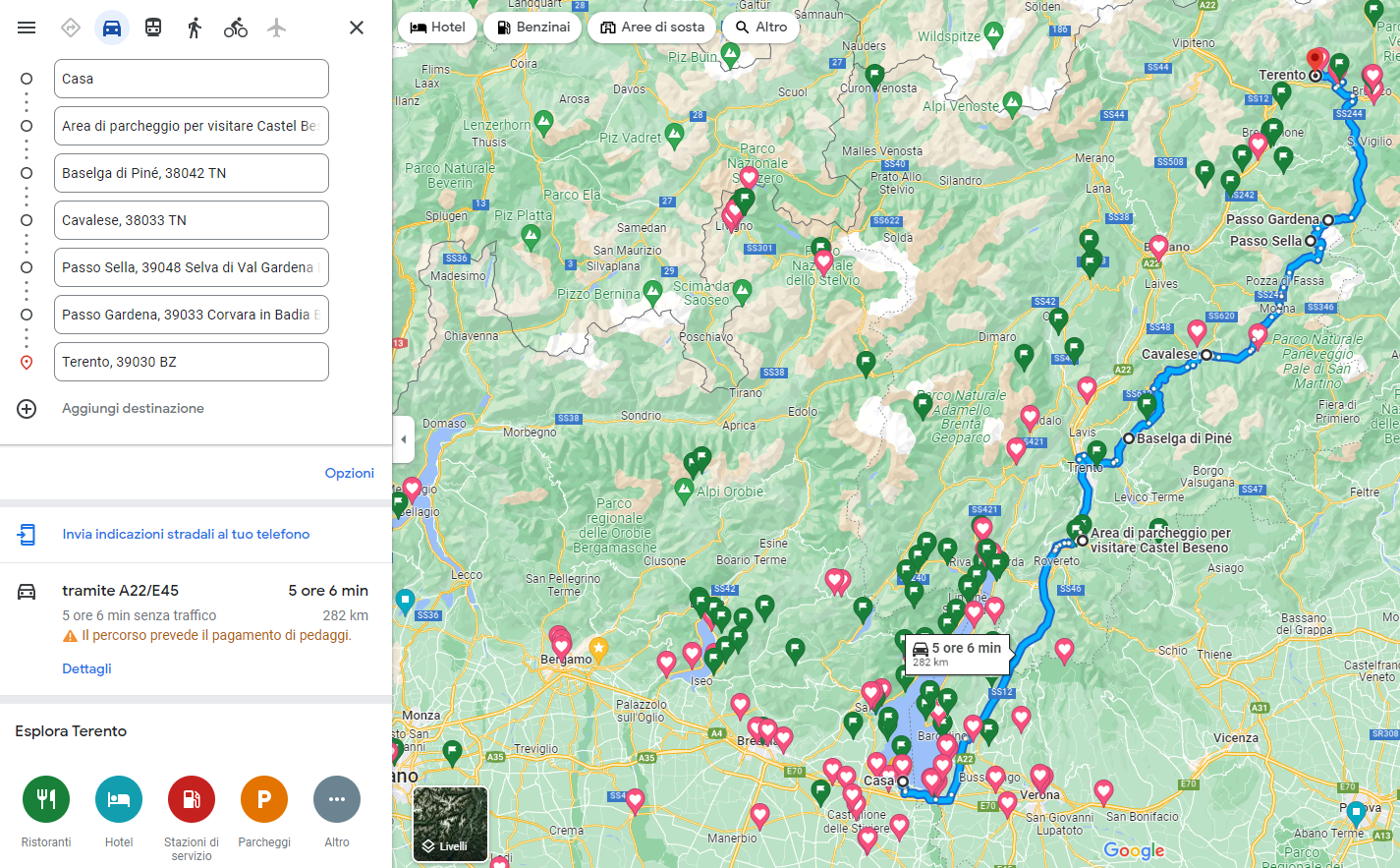Collapse the side panel arrow

click(403, 439)
